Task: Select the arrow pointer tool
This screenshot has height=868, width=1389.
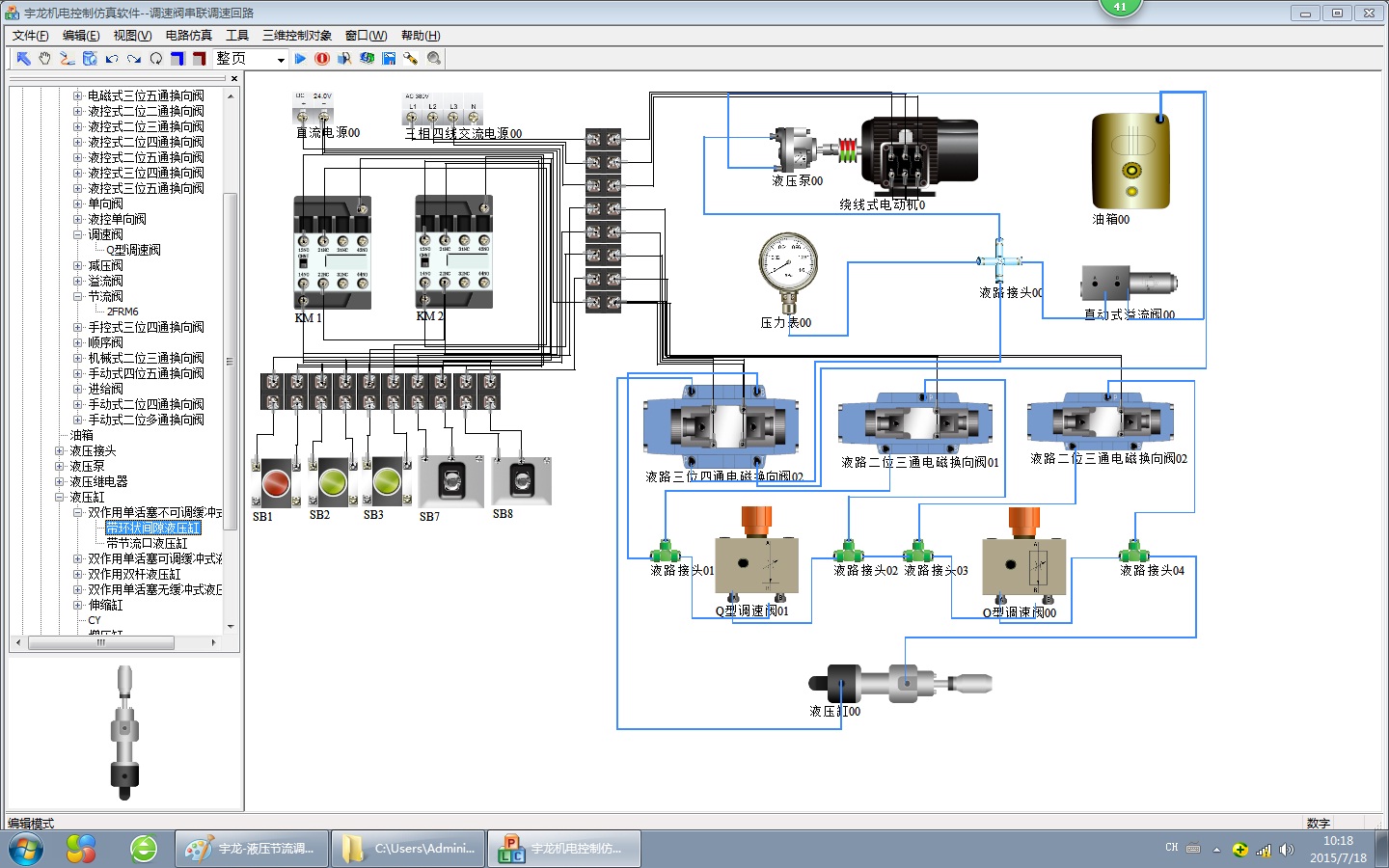Action: (x=23, y=59)
